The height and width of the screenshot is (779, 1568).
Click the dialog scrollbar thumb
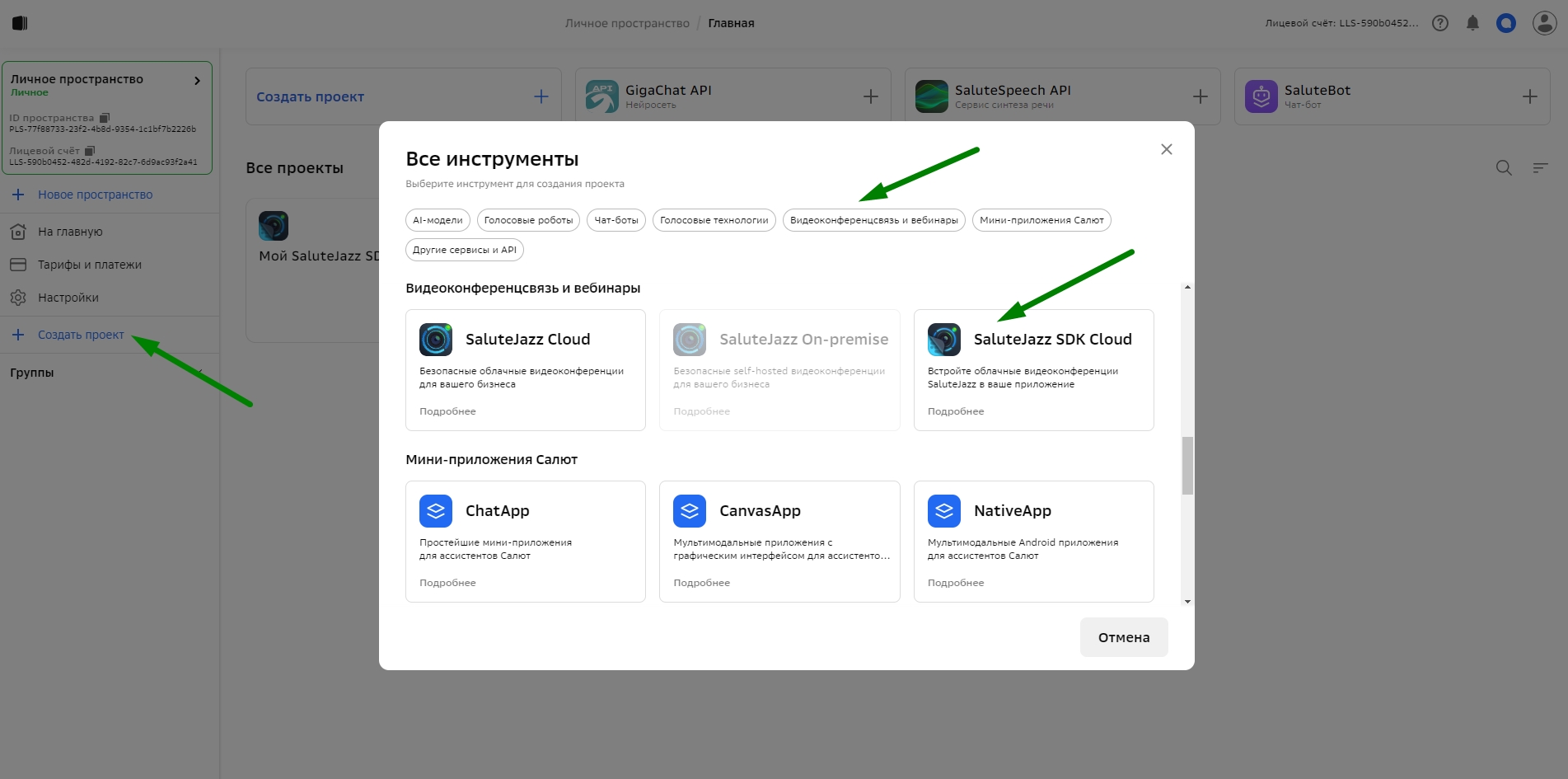click(x=1187, y=466)
